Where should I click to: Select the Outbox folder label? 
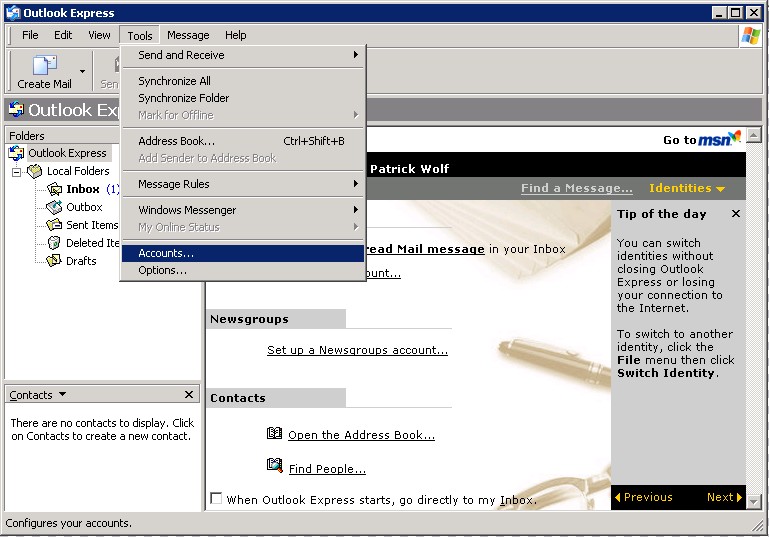tap(84, 207)
